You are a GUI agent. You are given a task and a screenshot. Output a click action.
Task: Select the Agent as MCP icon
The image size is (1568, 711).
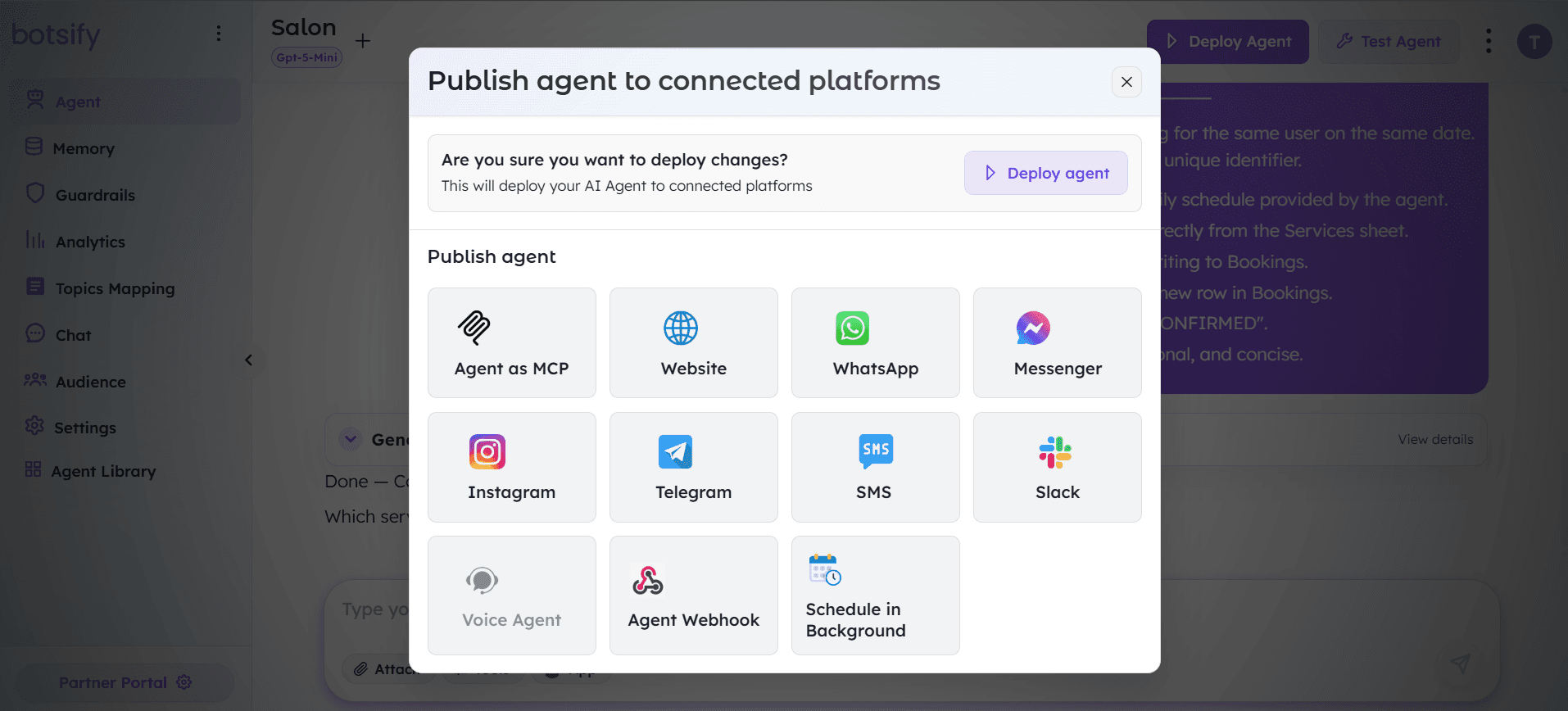(474, 328)
